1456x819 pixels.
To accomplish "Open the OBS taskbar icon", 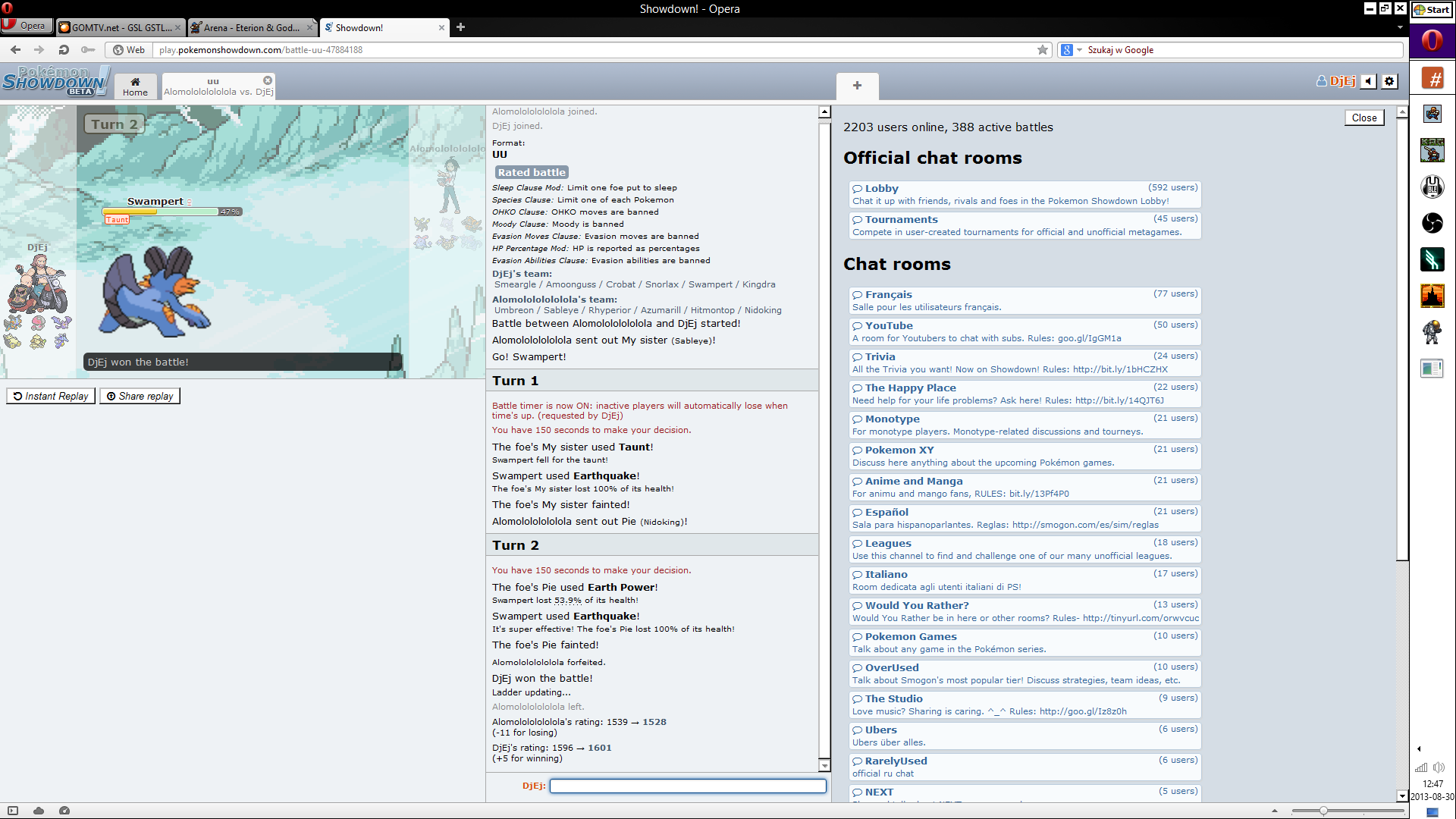I will tap(1432, 223).
